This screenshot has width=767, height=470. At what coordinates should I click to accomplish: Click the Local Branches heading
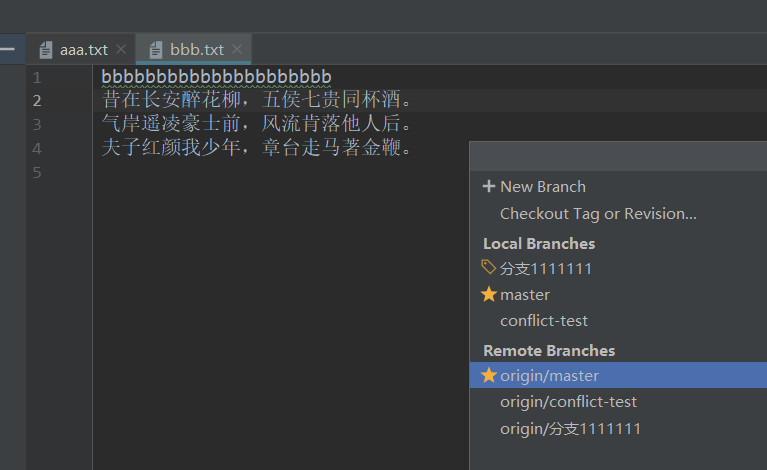[539, 244]
